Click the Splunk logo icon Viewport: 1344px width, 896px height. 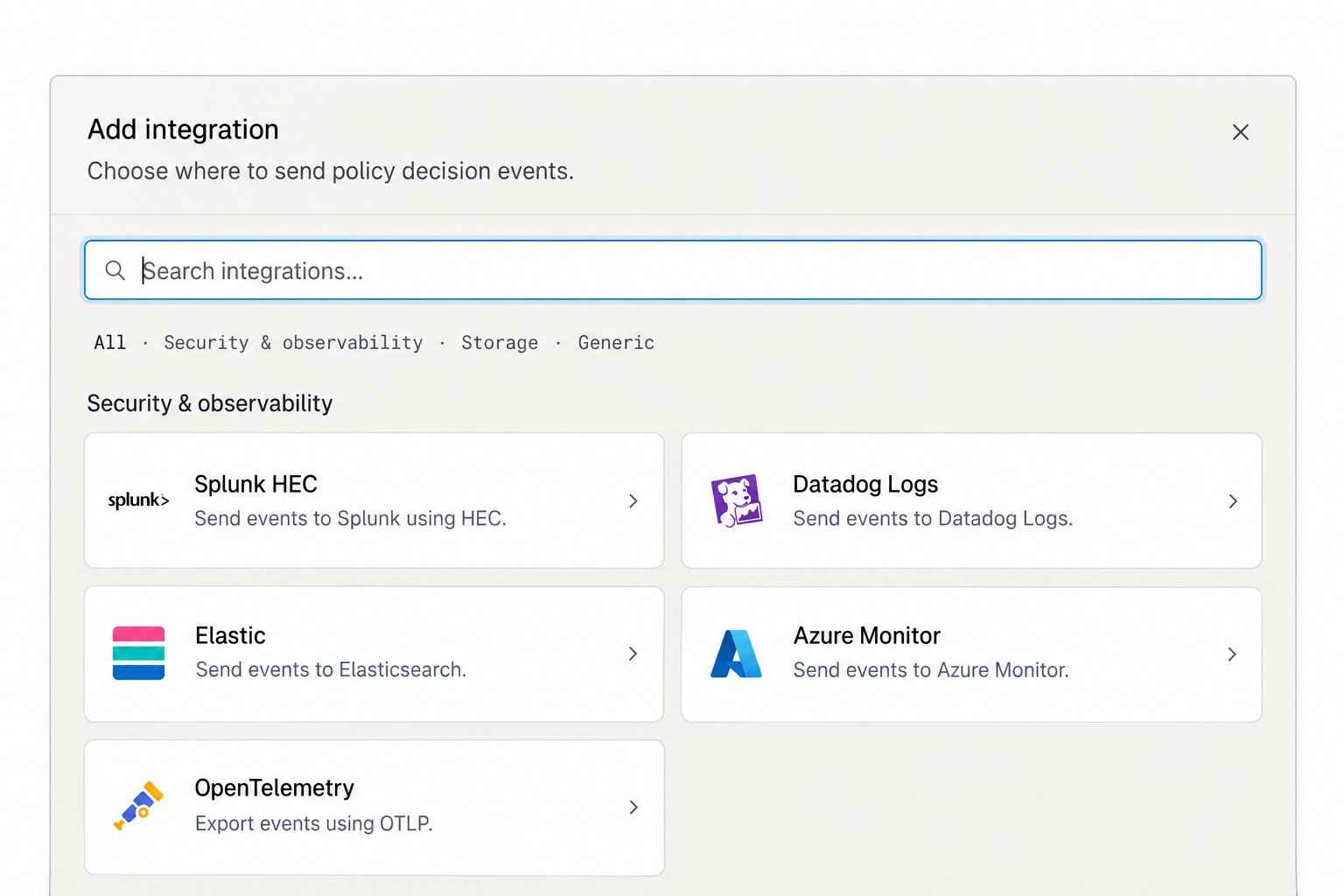[x=138, y=500]
